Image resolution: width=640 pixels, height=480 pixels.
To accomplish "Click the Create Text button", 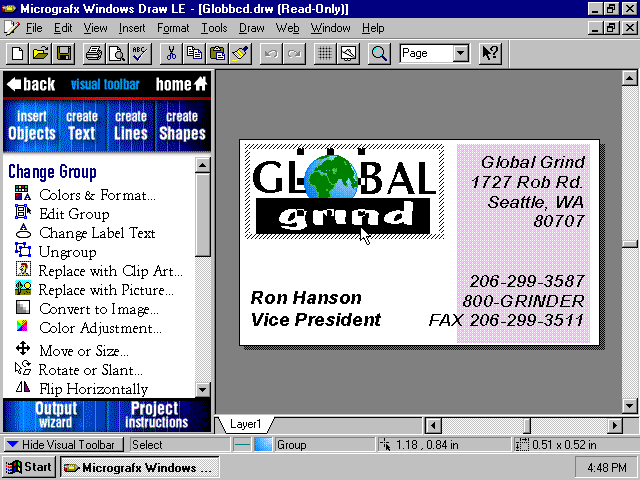I will tap(82, 126).
